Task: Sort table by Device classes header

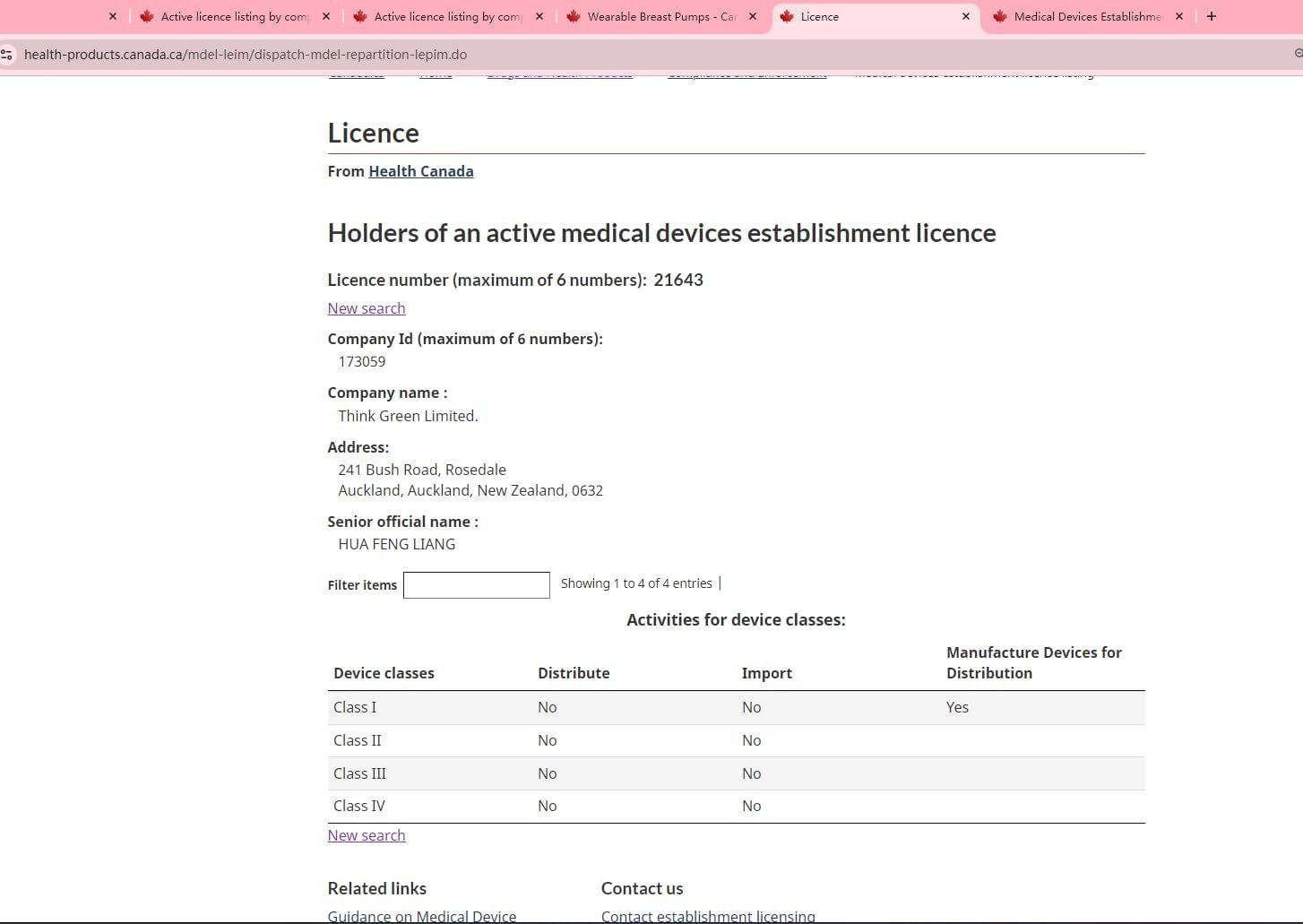Action: 384,673
